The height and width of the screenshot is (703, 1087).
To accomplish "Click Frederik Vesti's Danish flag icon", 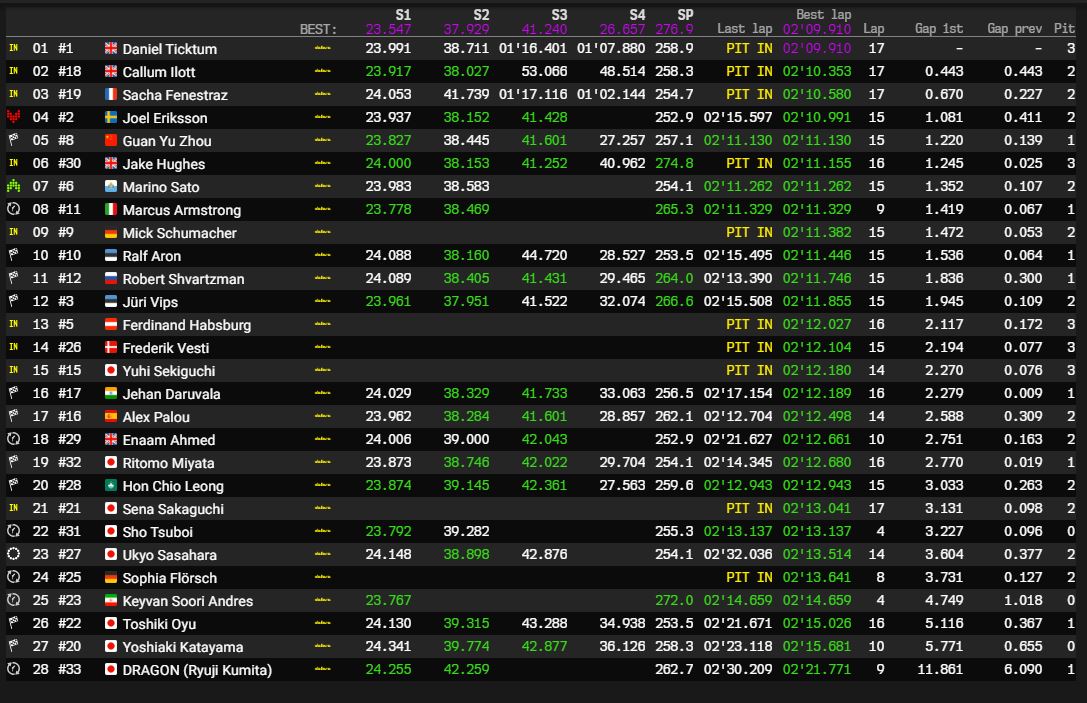I will (x=111, y=347).
